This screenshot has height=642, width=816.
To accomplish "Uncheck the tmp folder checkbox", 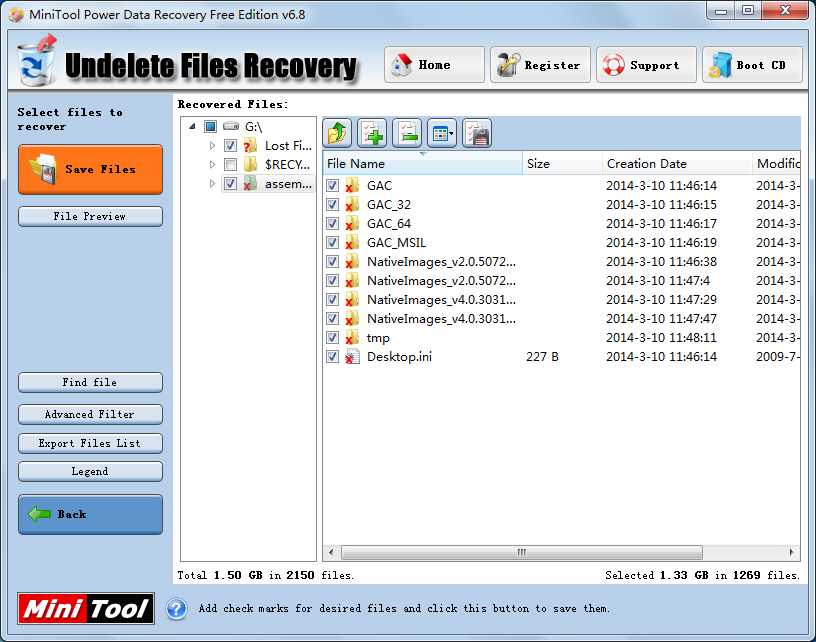I will (333, 338).
